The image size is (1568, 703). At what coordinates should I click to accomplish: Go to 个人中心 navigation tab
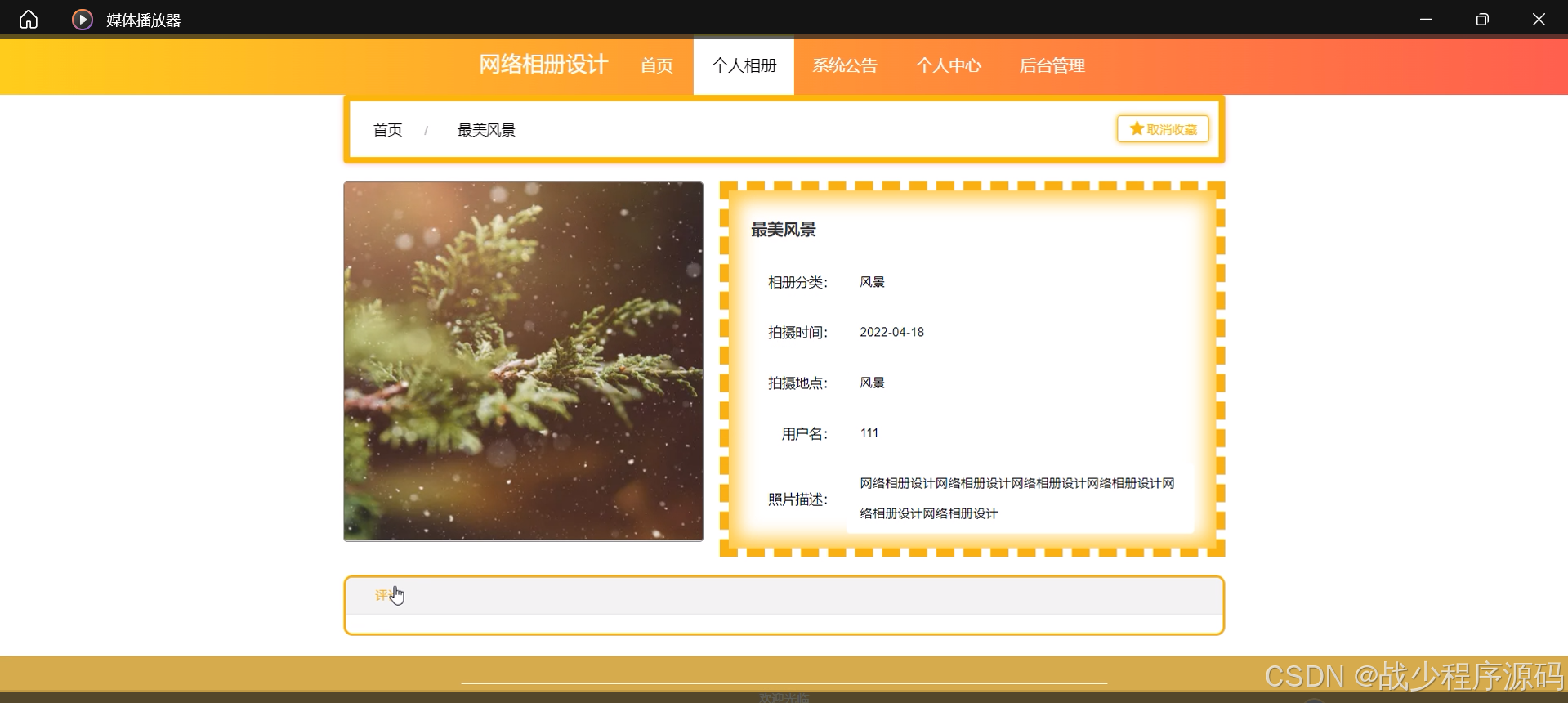[x=949, y=65]
